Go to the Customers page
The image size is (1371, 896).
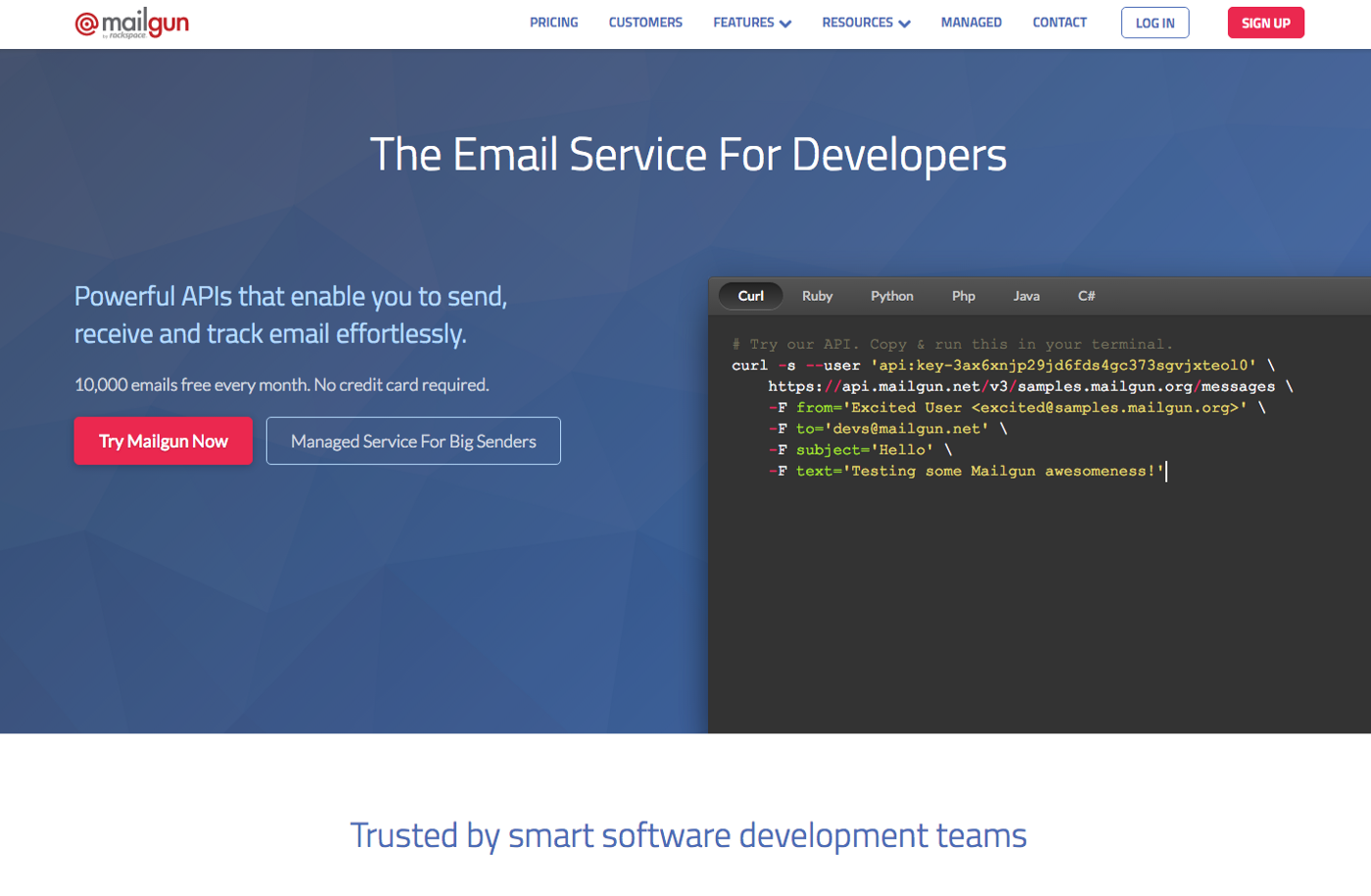pyautogui.click(x=645, y=23)
